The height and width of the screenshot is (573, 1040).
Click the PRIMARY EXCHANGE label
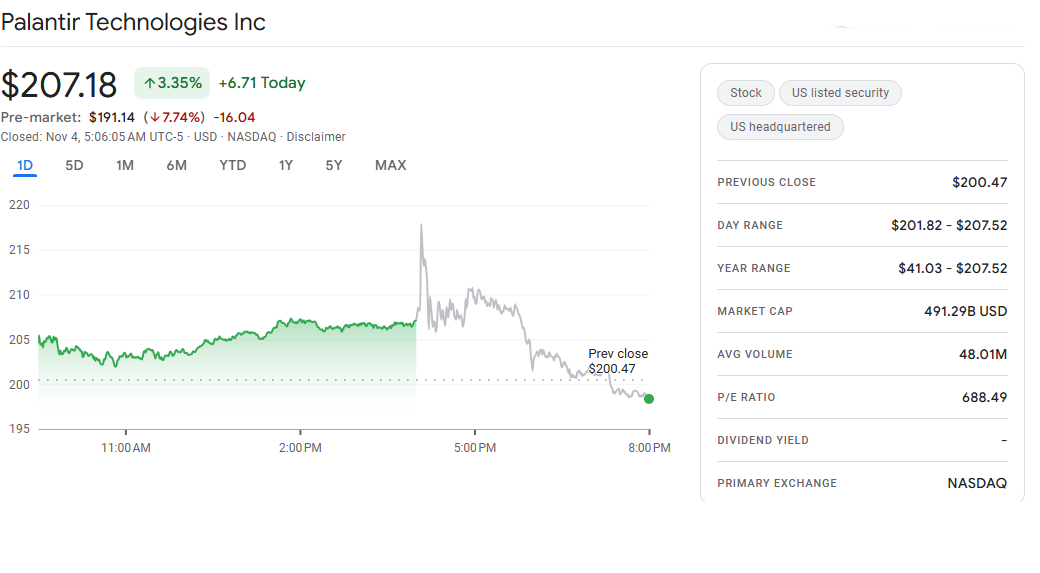coord(777,483)
